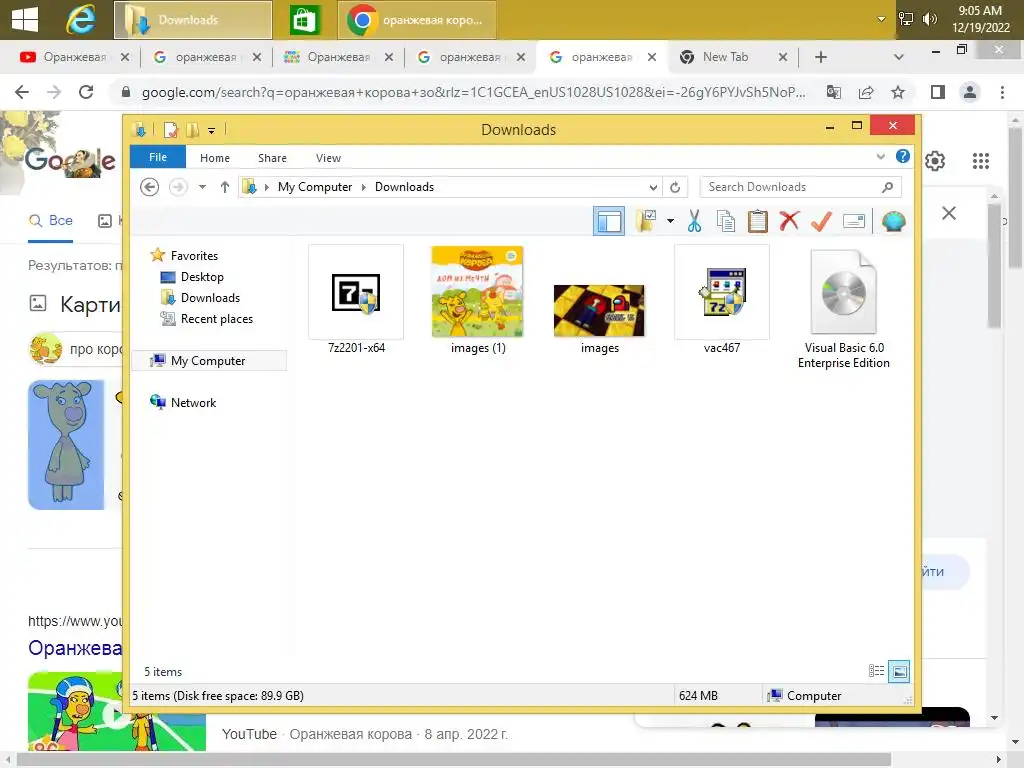Select the images (1) thumbnail

pyautogui.click(x=477, y=300)
